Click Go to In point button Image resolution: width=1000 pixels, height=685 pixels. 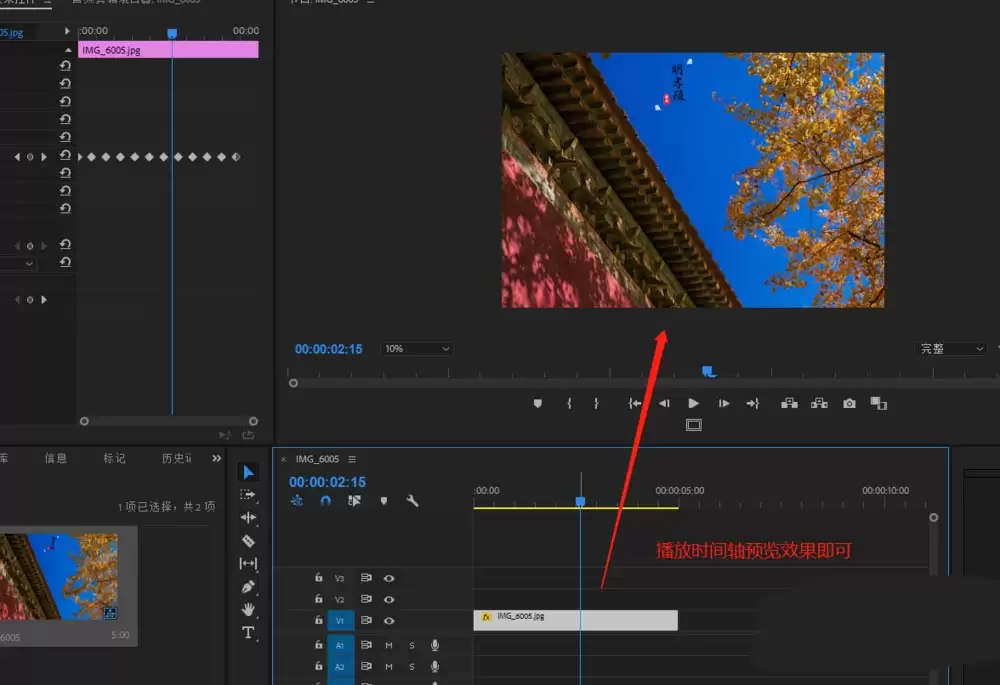point(633,403)
